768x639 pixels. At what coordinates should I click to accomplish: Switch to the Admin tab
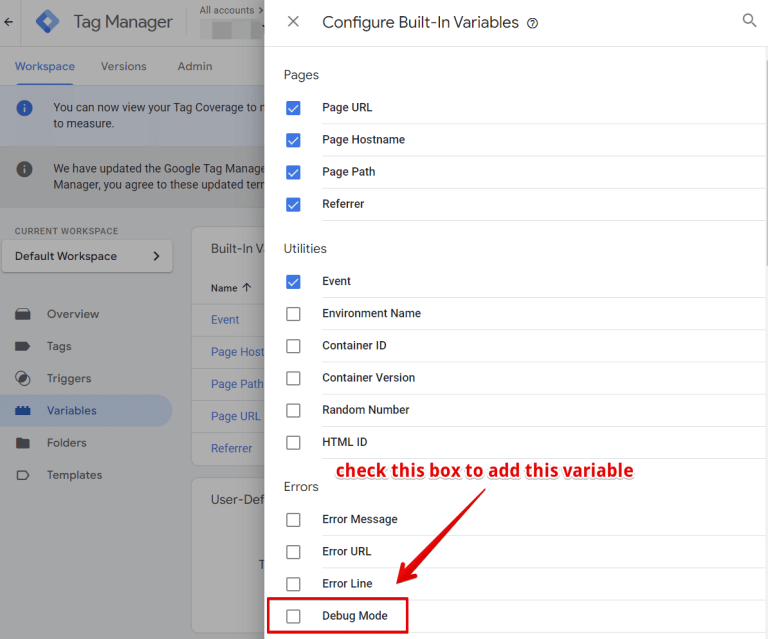point(195,66)
